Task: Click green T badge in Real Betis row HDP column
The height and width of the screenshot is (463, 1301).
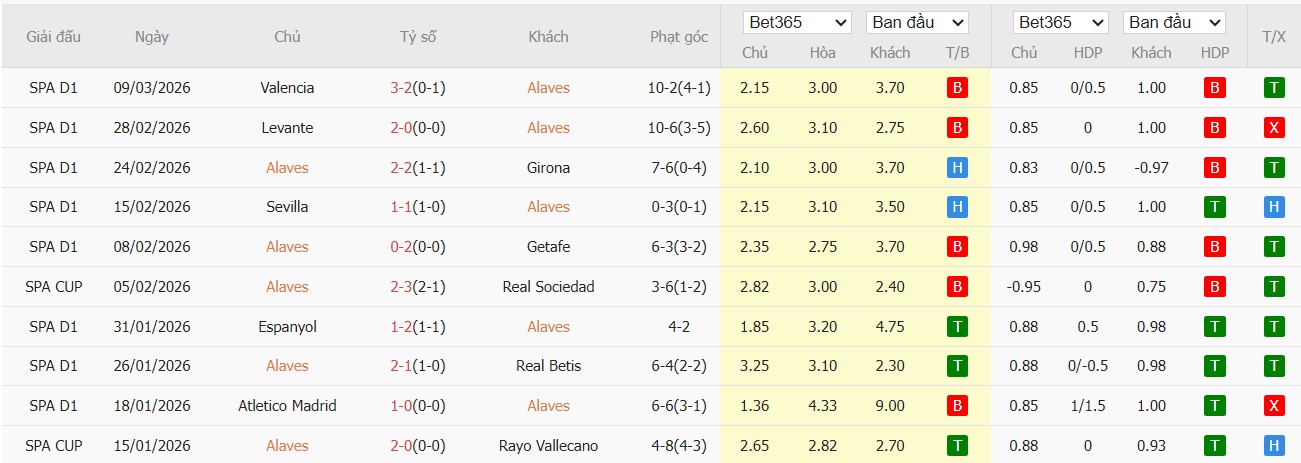Action: [x=1214, y=366]
